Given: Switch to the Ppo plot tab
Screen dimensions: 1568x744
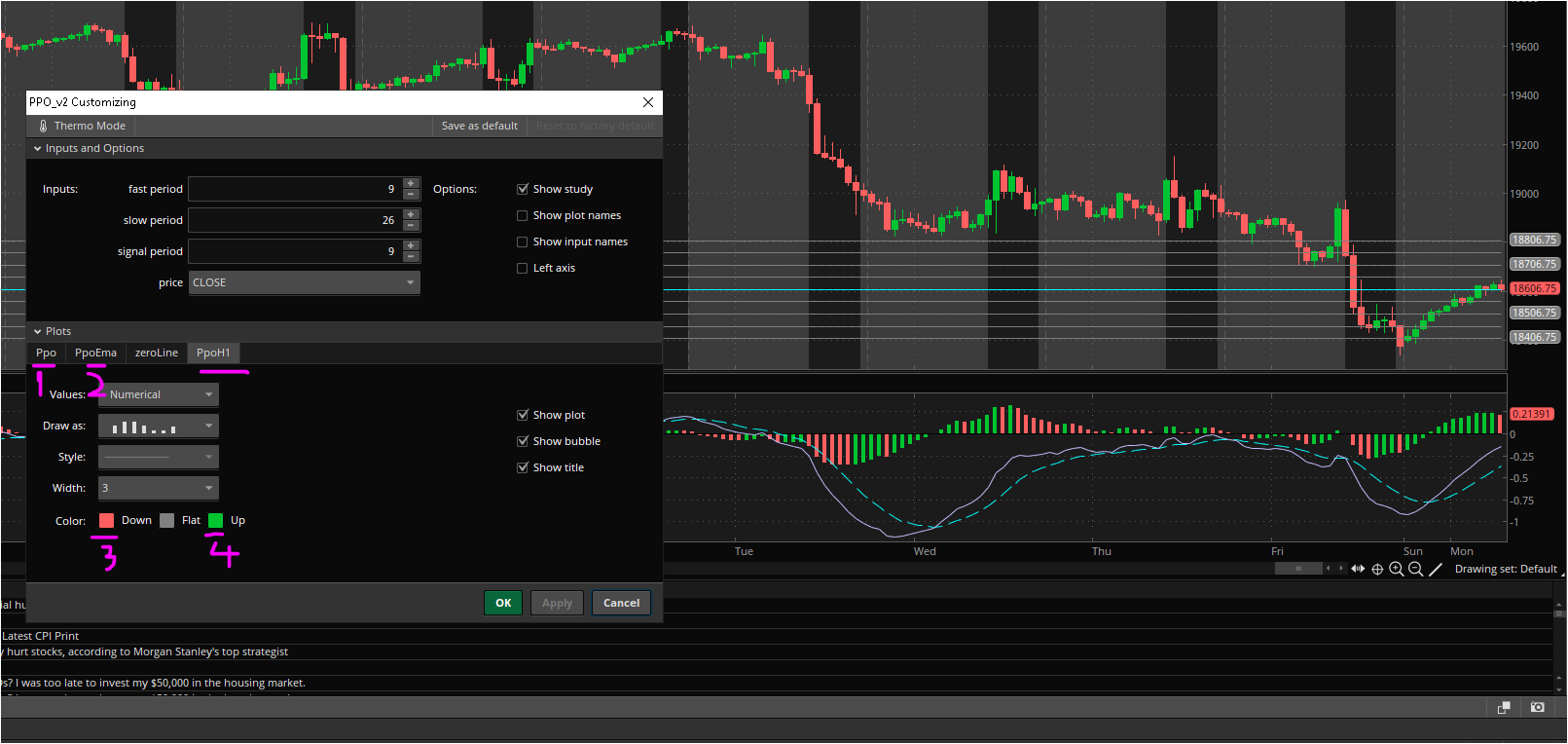Looking at the screenshot, I should (x=46, y=353).
